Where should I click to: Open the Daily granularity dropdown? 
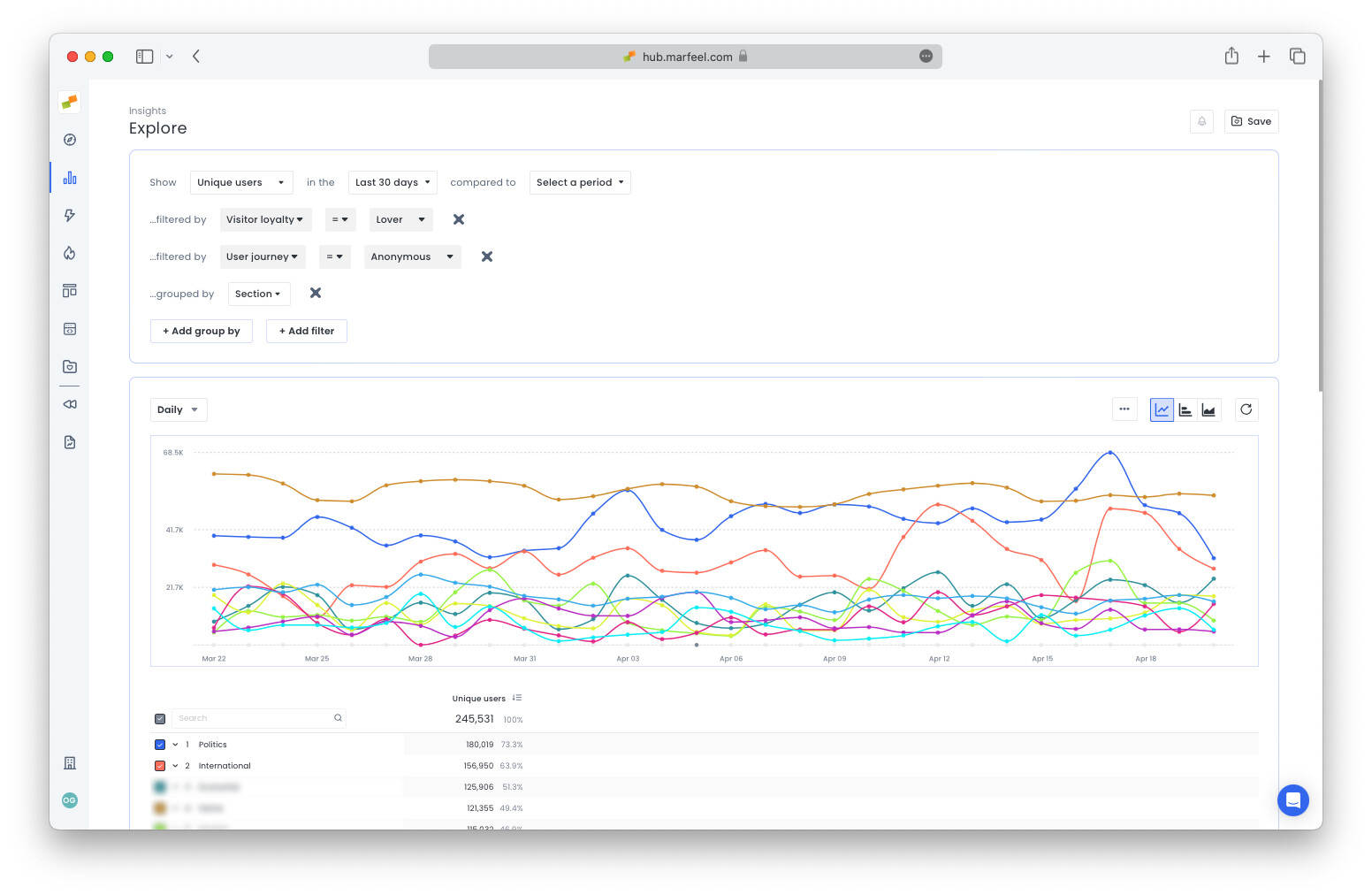point(178,409)
